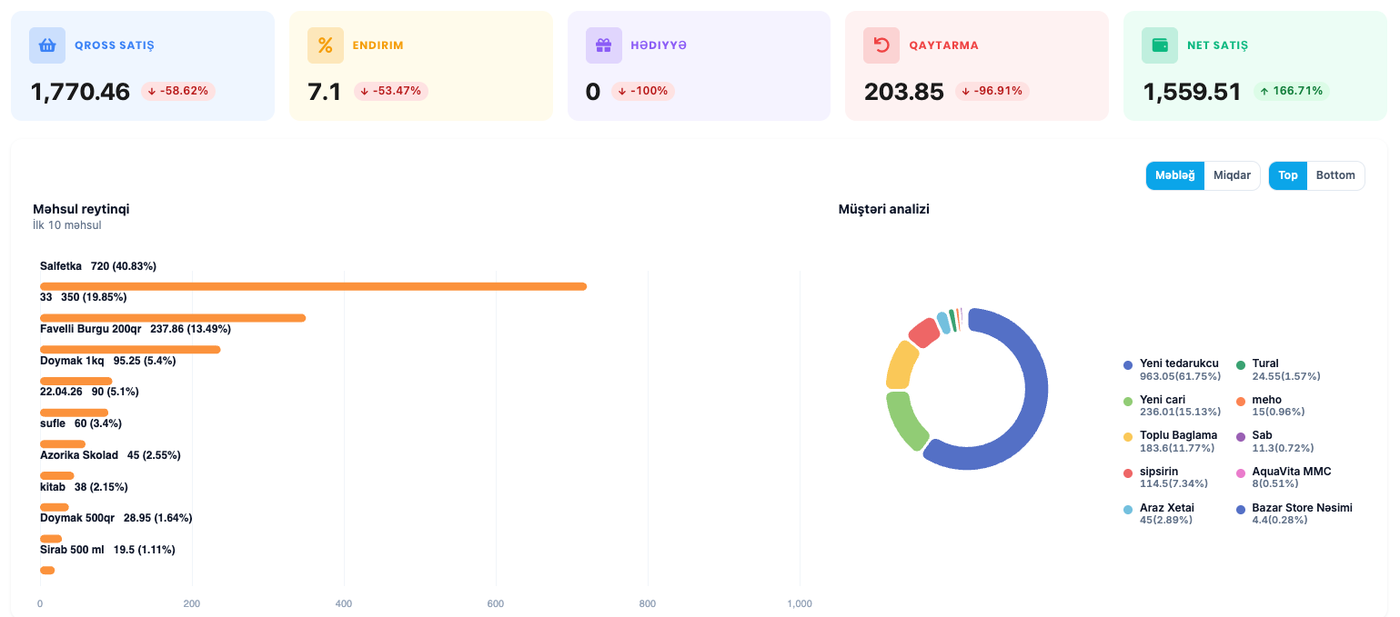The width and height of the screenshot is (1400, 617).
Task: Toggle Araz Xetai legend entry
Action: pos(1159,513)
